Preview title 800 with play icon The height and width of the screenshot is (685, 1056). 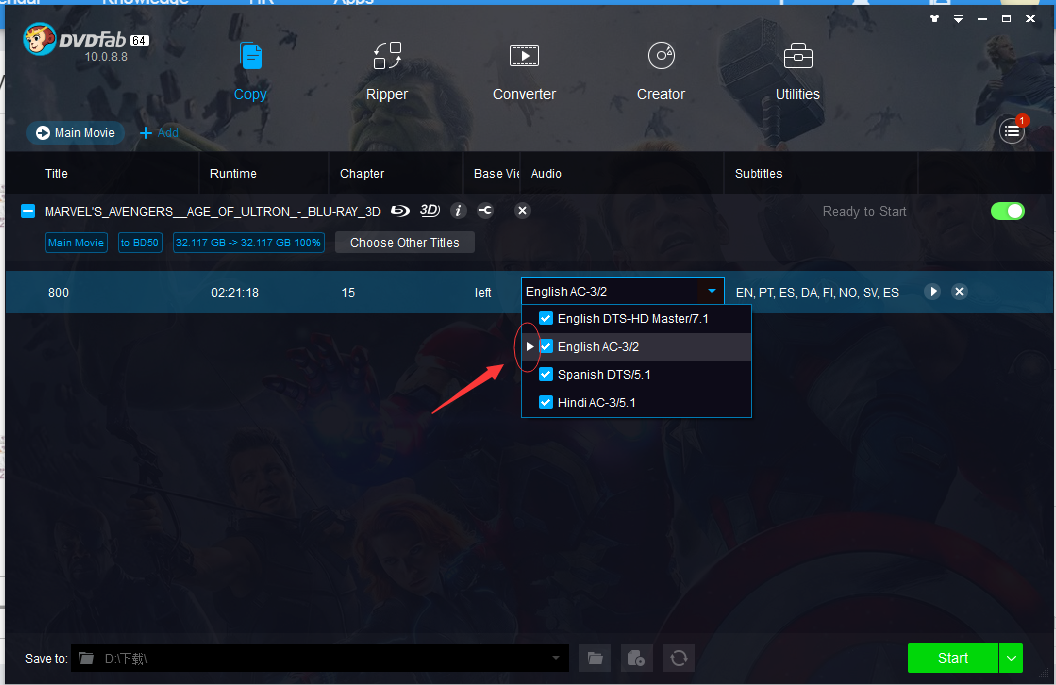coord(933,292)
